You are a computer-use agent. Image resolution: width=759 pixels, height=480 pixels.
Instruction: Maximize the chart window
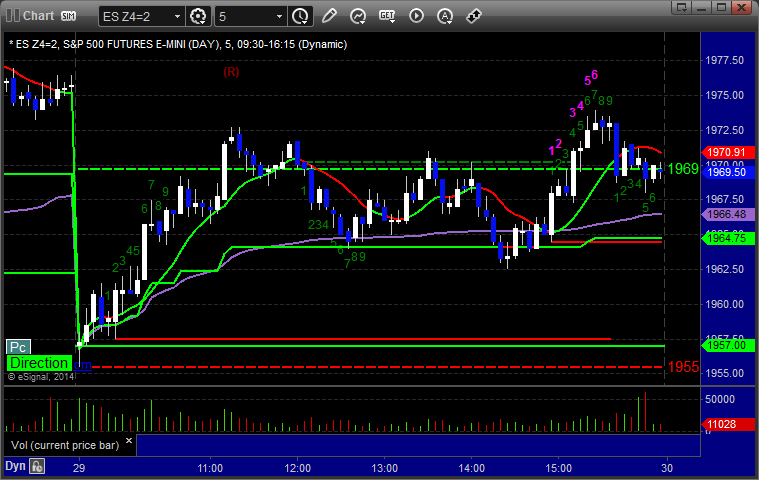point(721,7)
